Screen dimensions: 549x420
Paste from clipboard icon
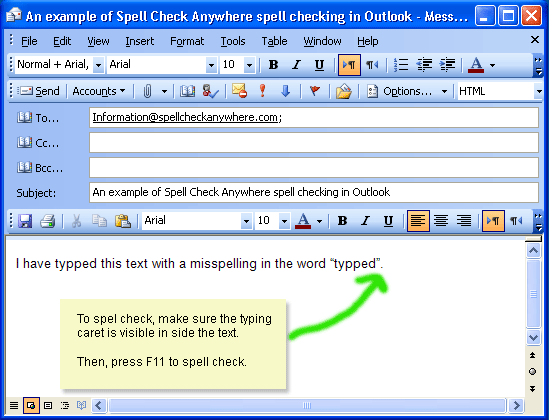tap(123, 221)
